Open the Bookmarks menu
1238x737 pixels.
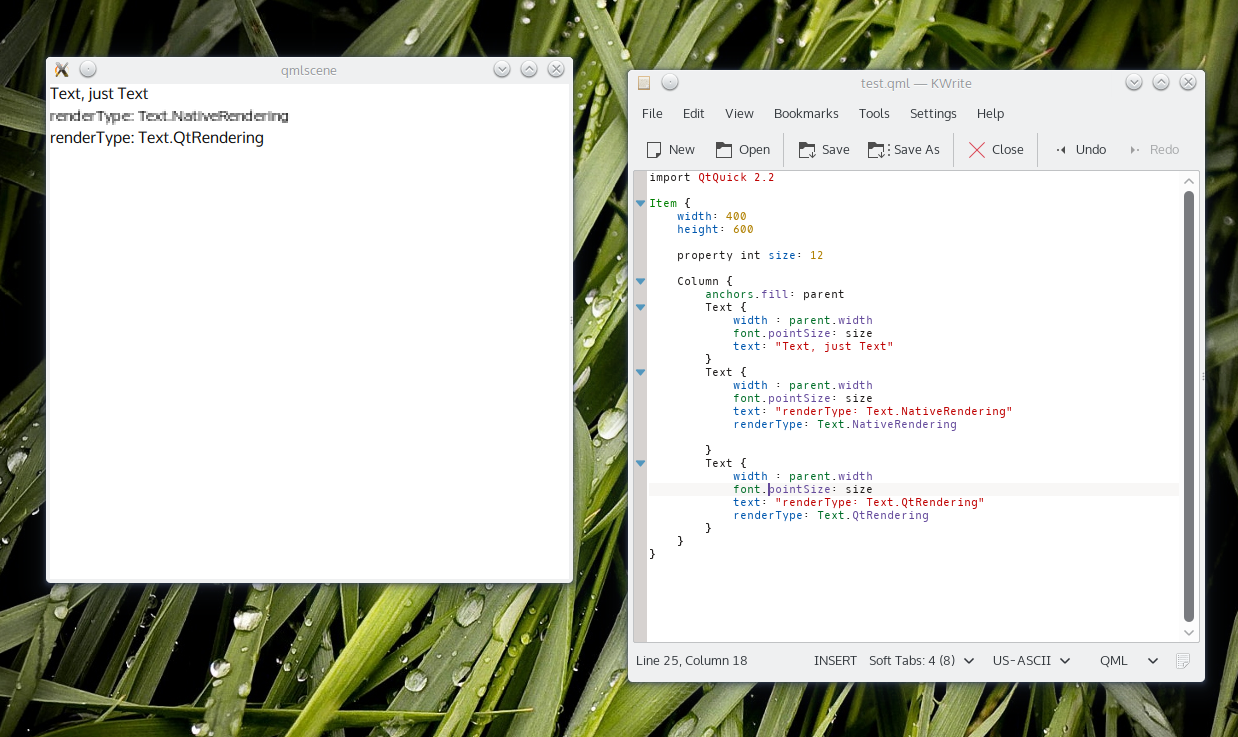click(806, 114)
